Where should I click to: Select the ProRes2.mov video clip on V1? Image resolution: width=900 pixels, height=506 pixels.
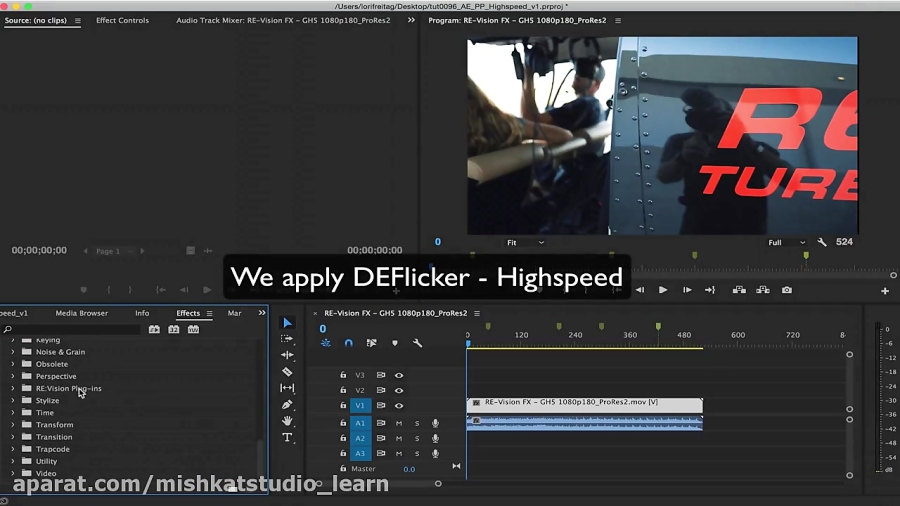(584, 405)
